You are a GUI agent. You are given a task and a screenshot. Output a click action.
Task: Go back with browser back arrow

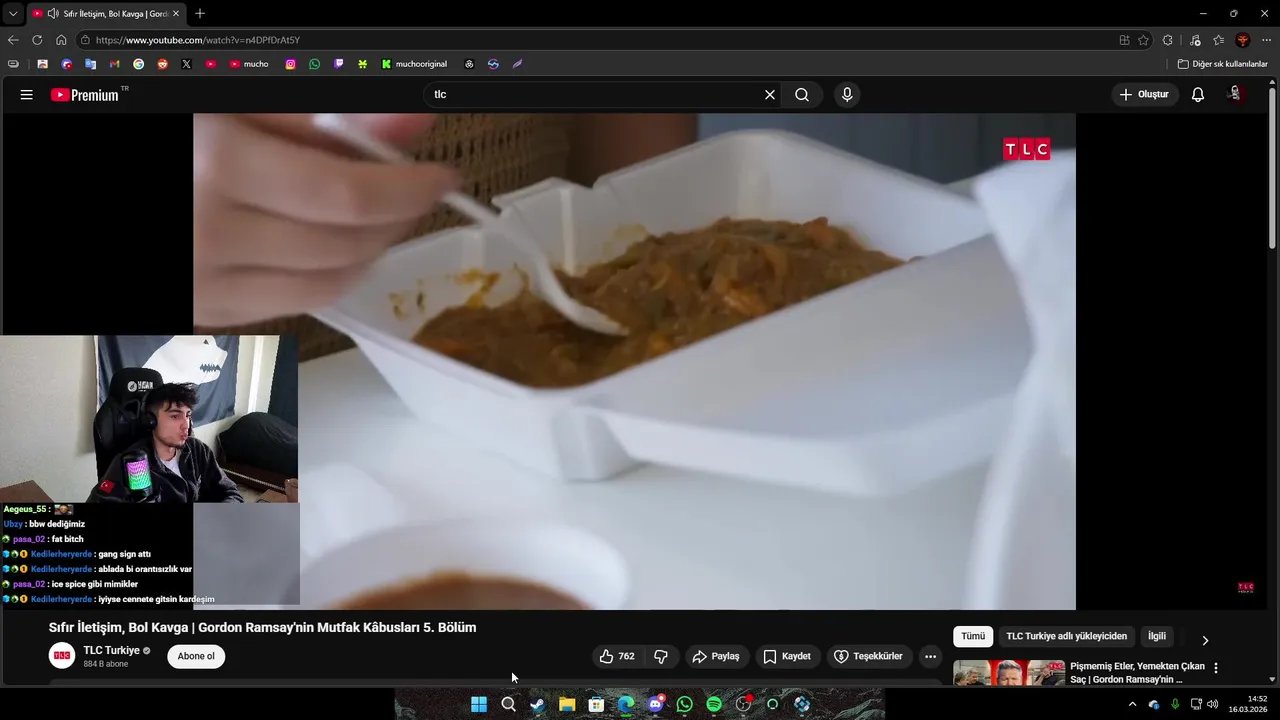(13, 40)
